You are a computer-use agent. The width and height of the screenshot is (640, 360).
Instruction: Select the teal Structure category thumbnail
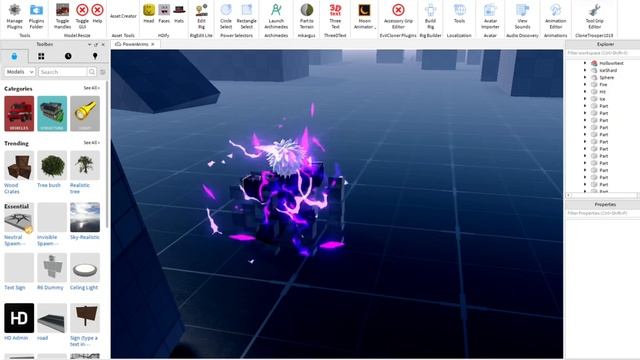52,113
